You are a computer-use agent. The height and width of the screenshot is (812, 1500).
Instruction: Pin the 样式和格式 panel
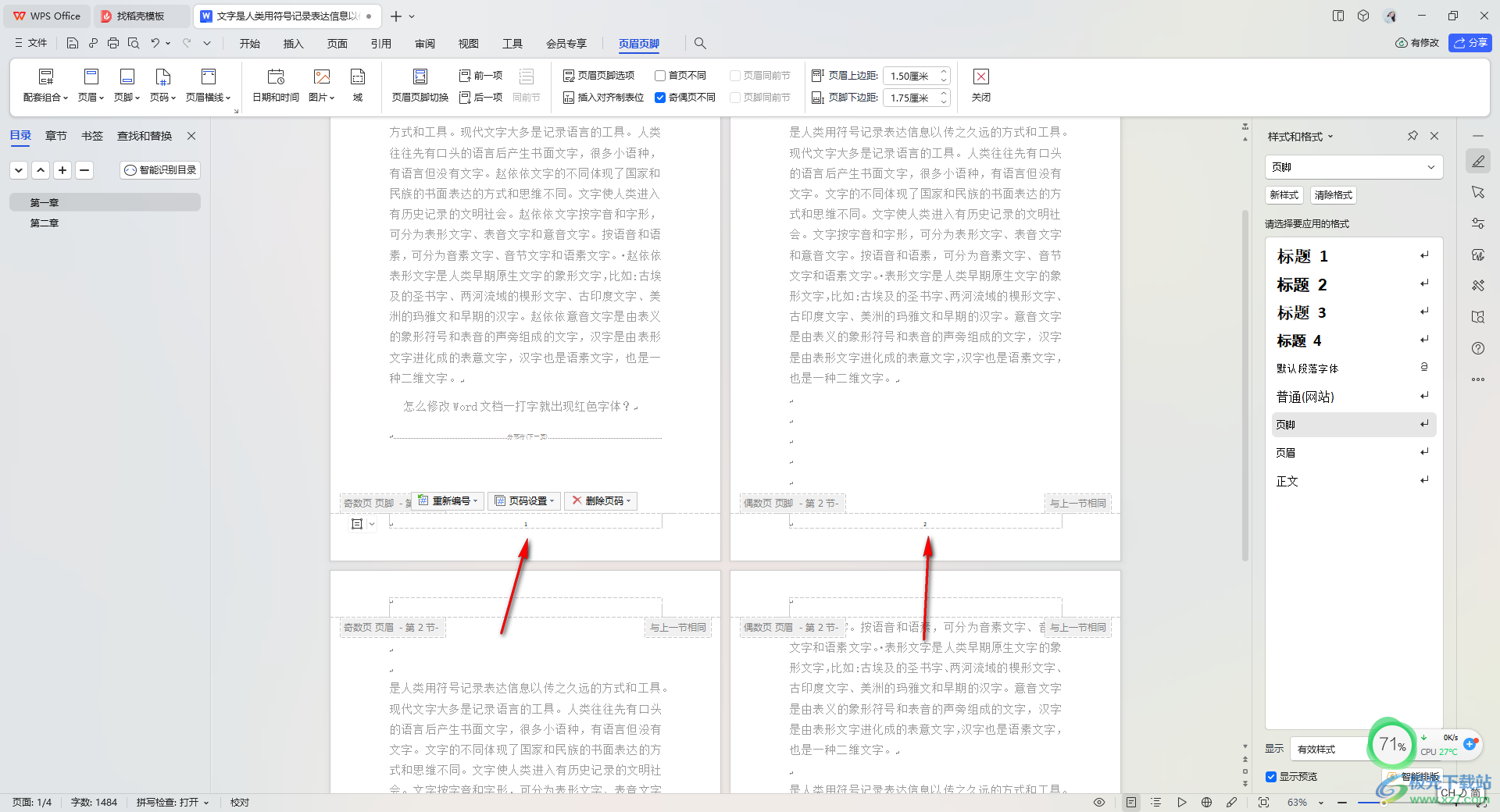pos(1412,136)
